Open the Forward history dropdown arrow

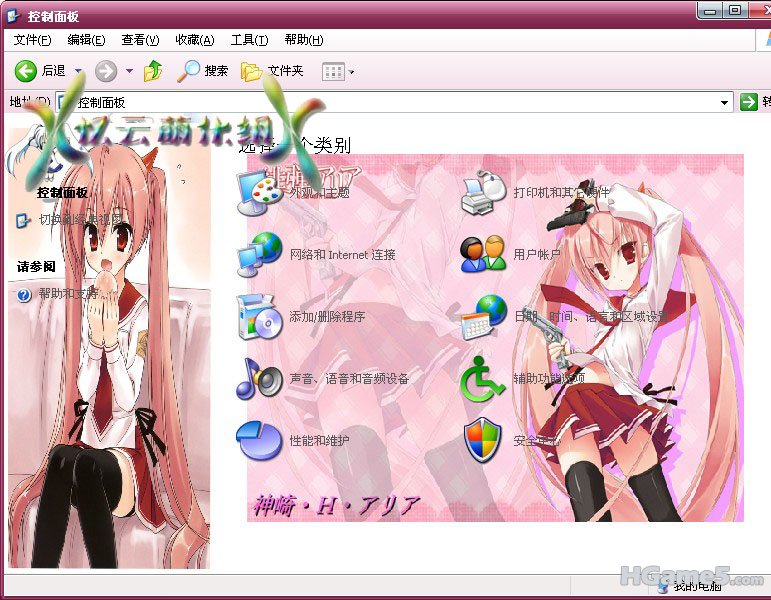click(129, 71)
